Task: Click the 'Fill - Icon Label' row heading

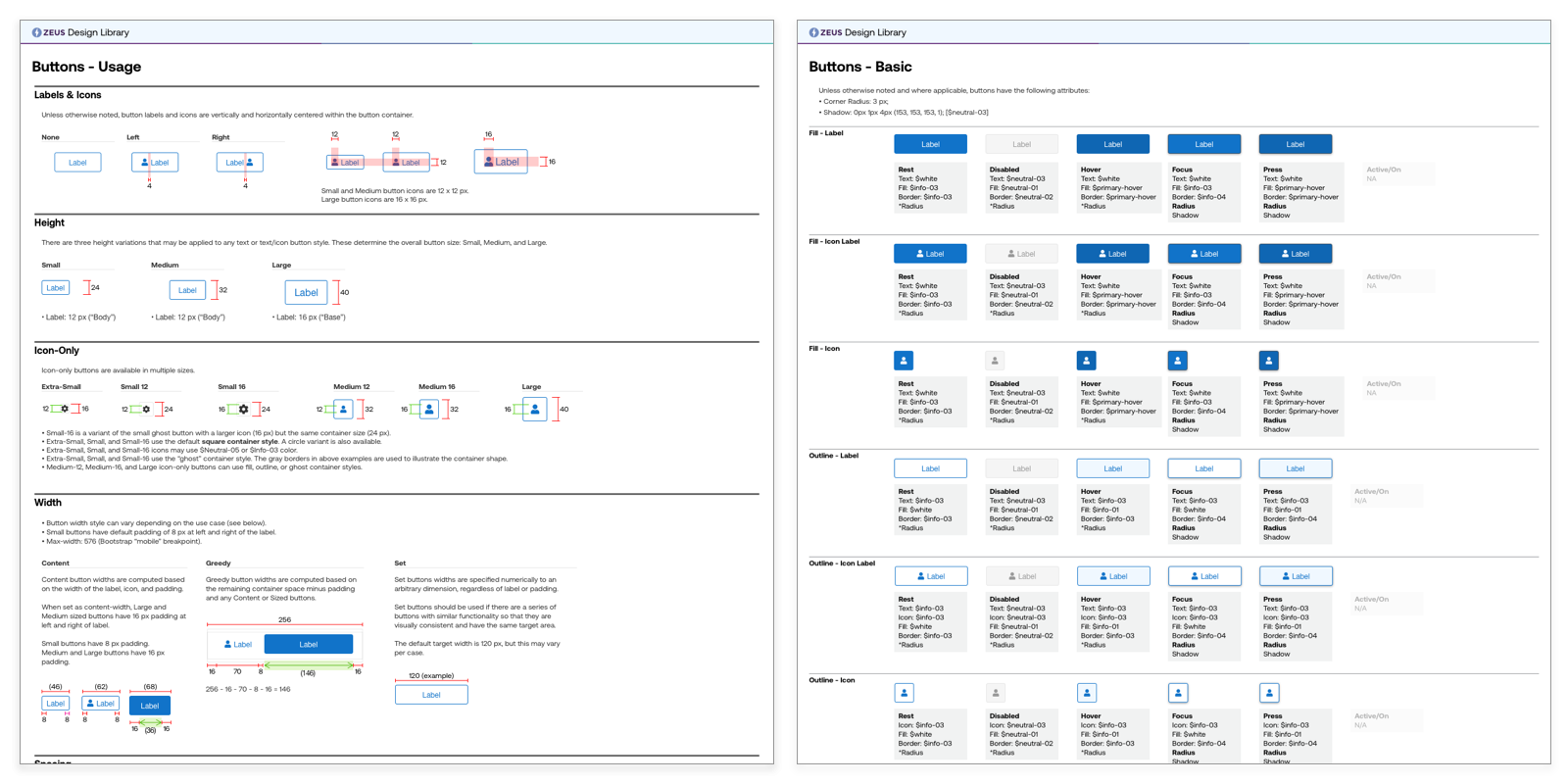Action: 834,241
